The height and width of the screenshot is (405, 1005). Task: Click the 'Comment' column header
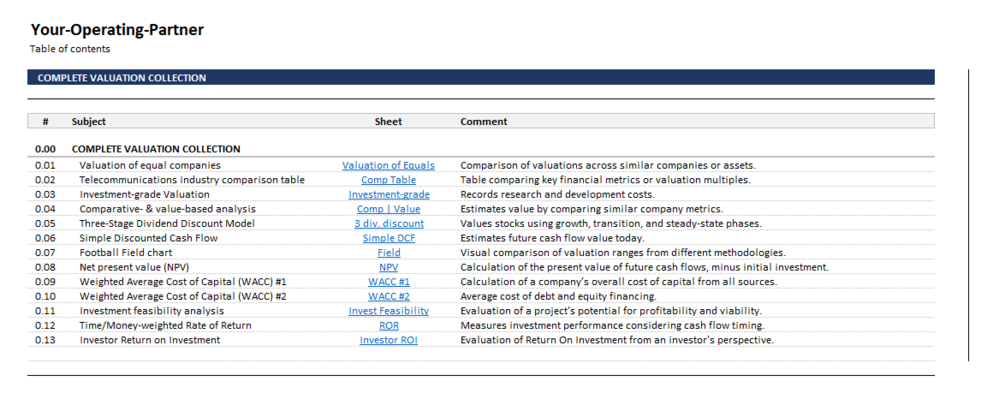coord(483,121)
